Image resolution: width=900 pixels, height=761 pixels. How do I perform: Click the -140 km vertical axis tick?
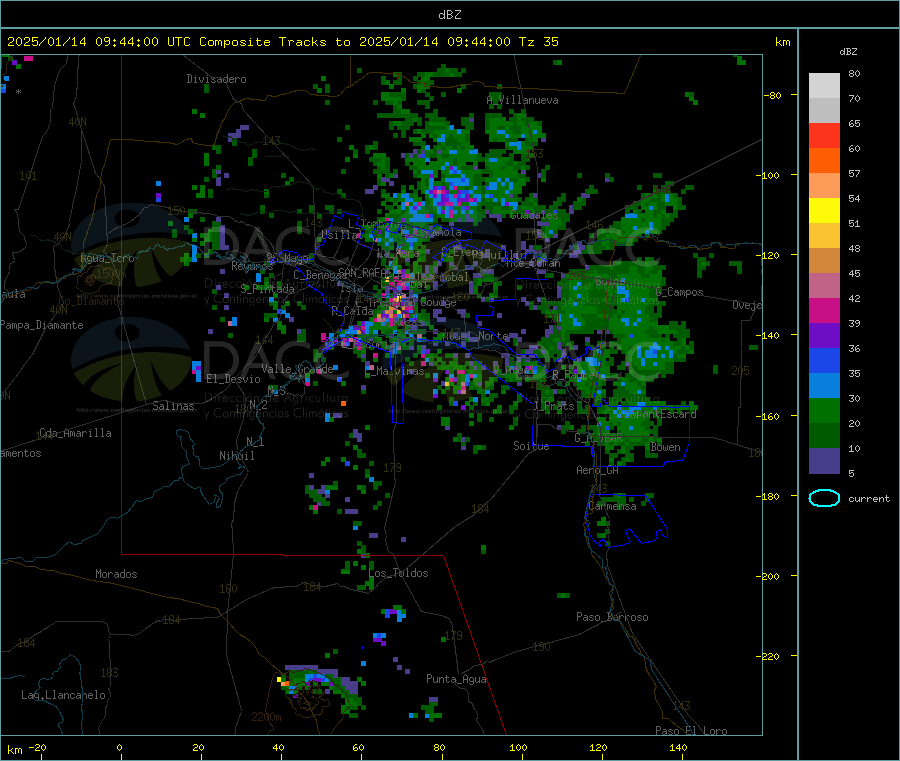click(769, 335)
